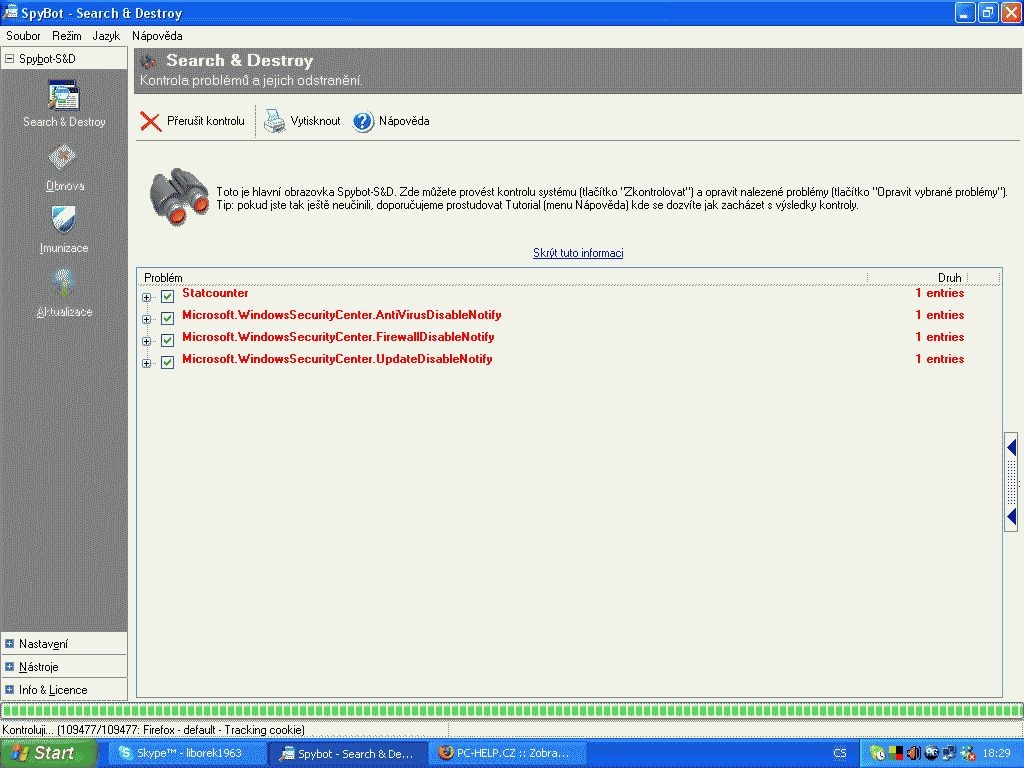Click the Windows Start button
The width and height of the screenshot is (1024, 768).
[48, 753]
